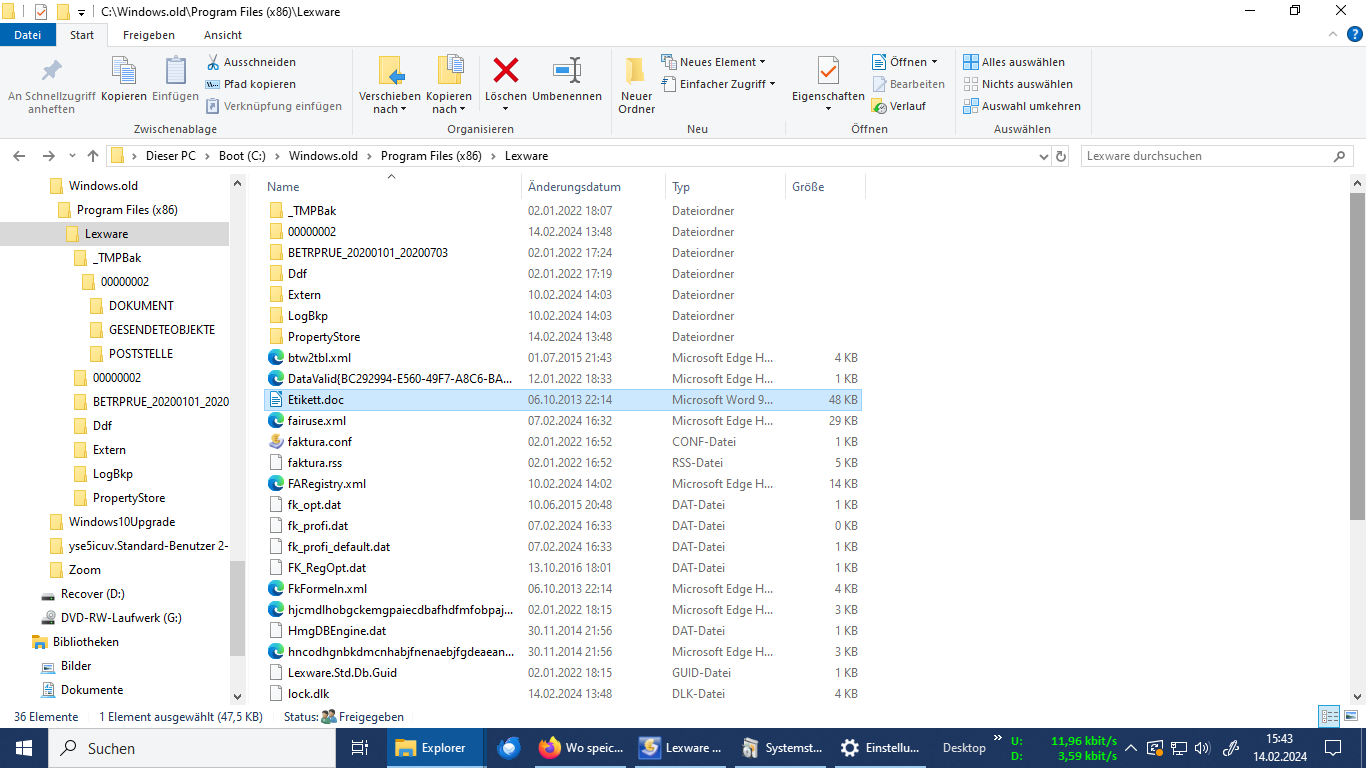Collapse the ribbon with the chevron
1366x768 pixels.
[1332, 35]
